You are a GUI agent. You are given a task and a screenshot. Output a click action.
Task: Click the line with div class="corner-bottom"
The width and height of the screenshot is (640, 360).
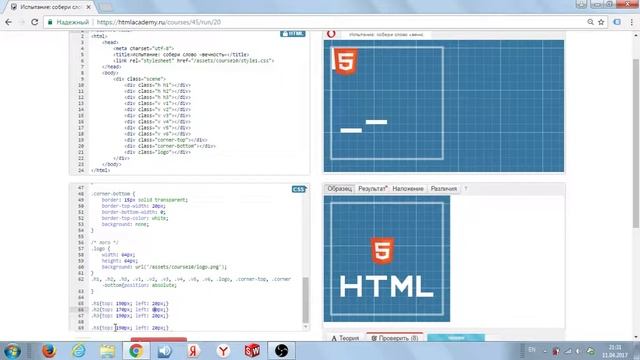point(170,146)
